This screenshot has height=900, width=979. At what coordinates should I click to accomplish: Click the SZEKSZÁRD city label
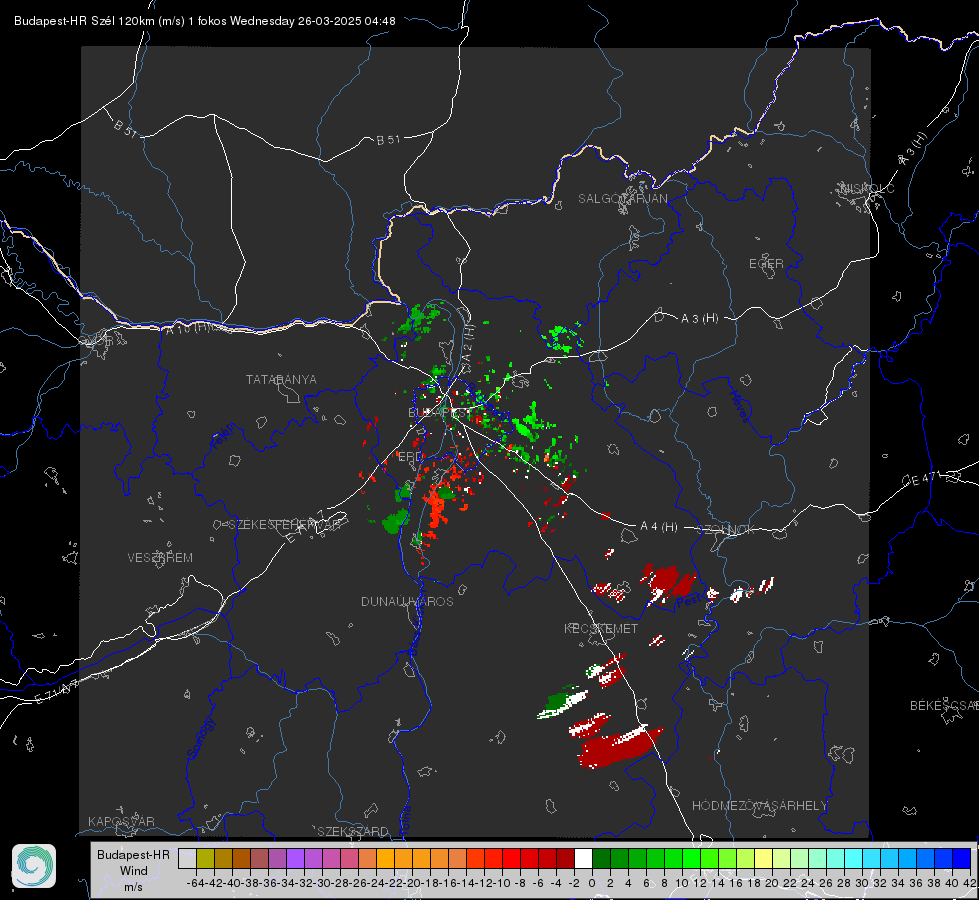[353, 831]
